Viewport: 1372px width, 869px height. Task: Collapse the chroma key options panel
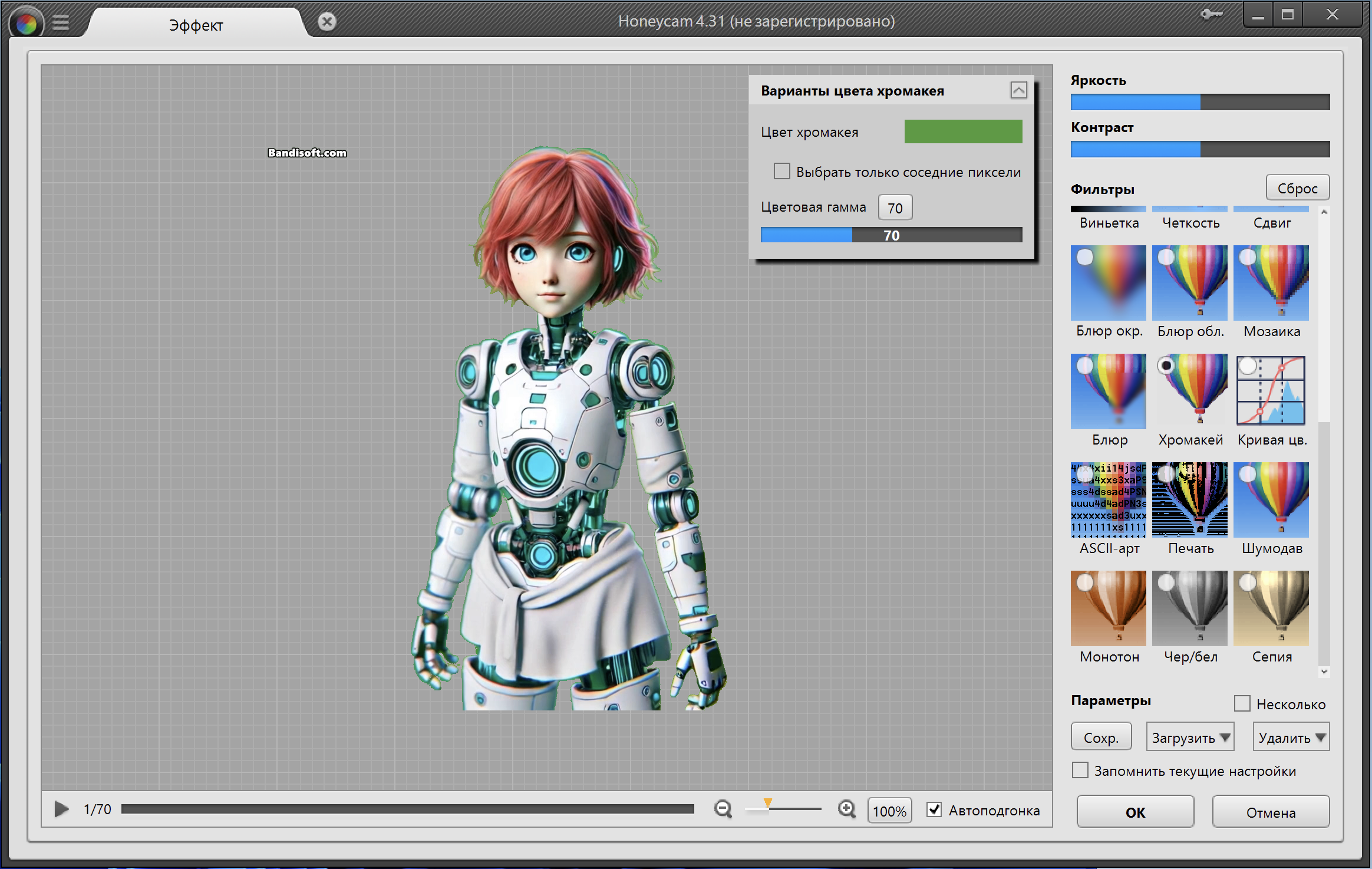(x=1018, y=90)
